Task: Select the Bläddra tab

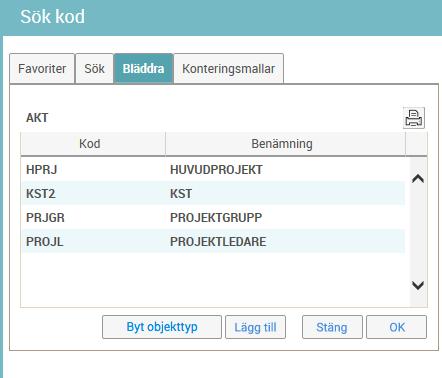Action: click(143, 69)
